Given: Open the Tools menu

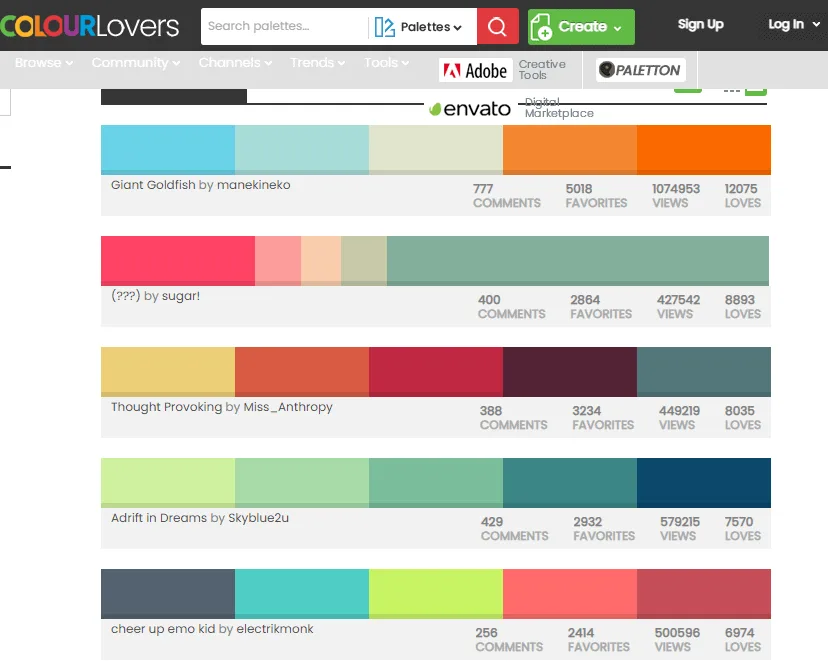Looking at the screenshot, I should click(386, 62).
